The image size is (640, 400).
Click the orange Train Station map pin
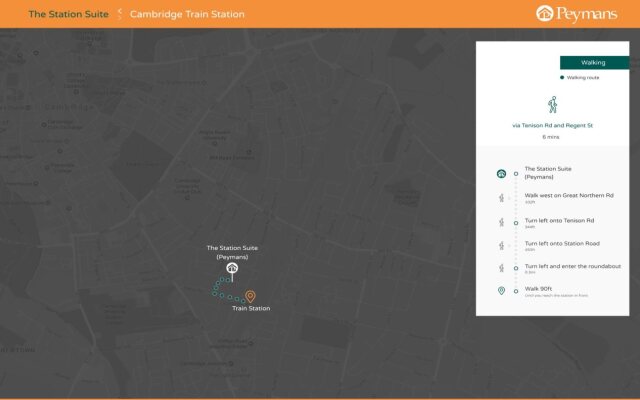click(x=250, y=296)
